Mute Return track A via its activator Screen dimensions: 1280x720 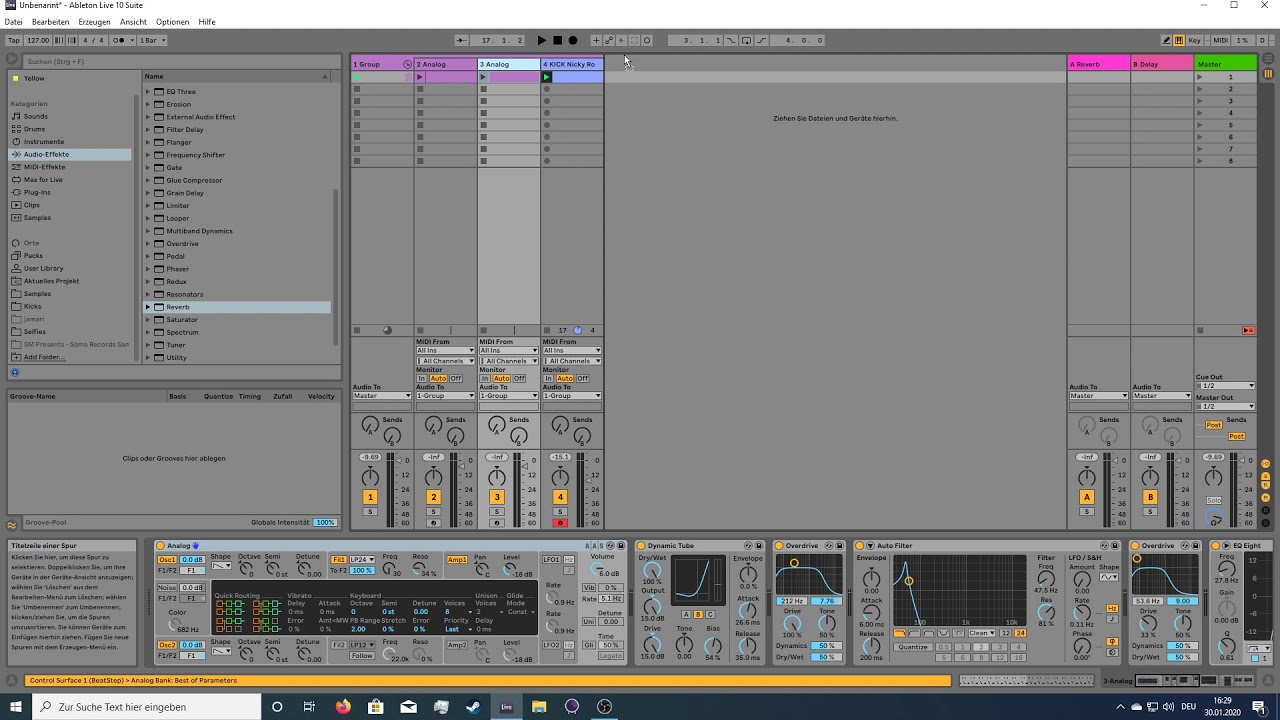(1086, 497)
